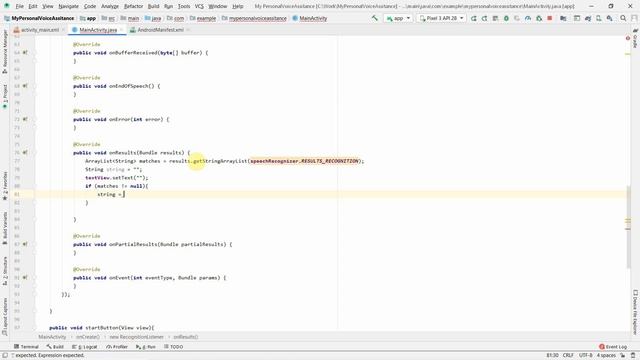Open the Navigate menu
The width and height of the screenshot is (640, 360).
tap(68, 6)
